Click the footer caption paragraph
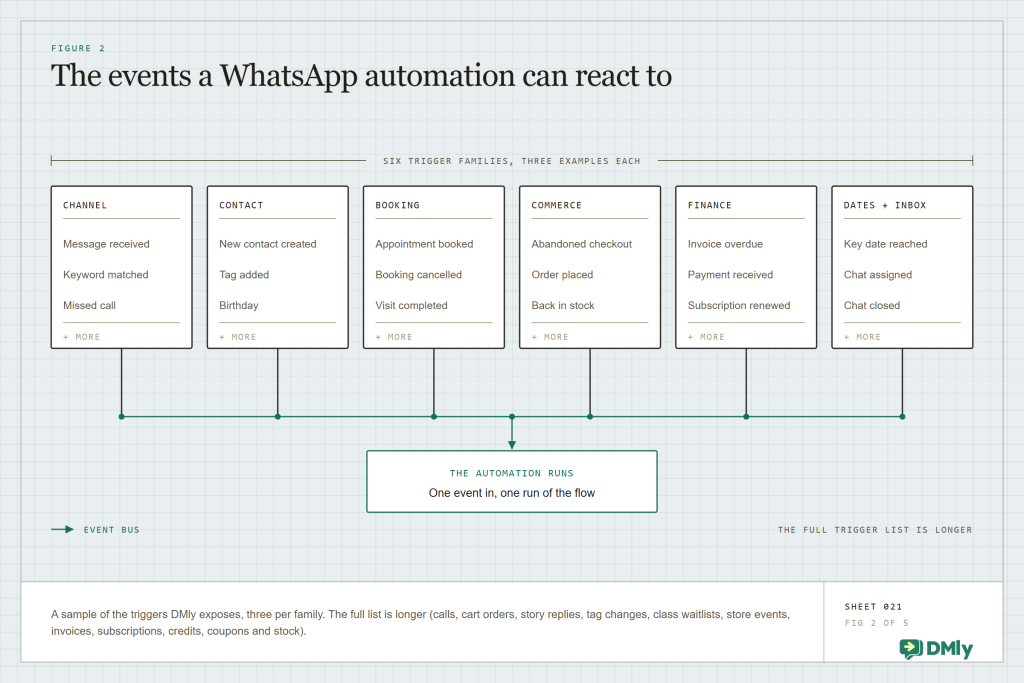The height and width of the screenshot is (683, 1024). tap(421, 623)
